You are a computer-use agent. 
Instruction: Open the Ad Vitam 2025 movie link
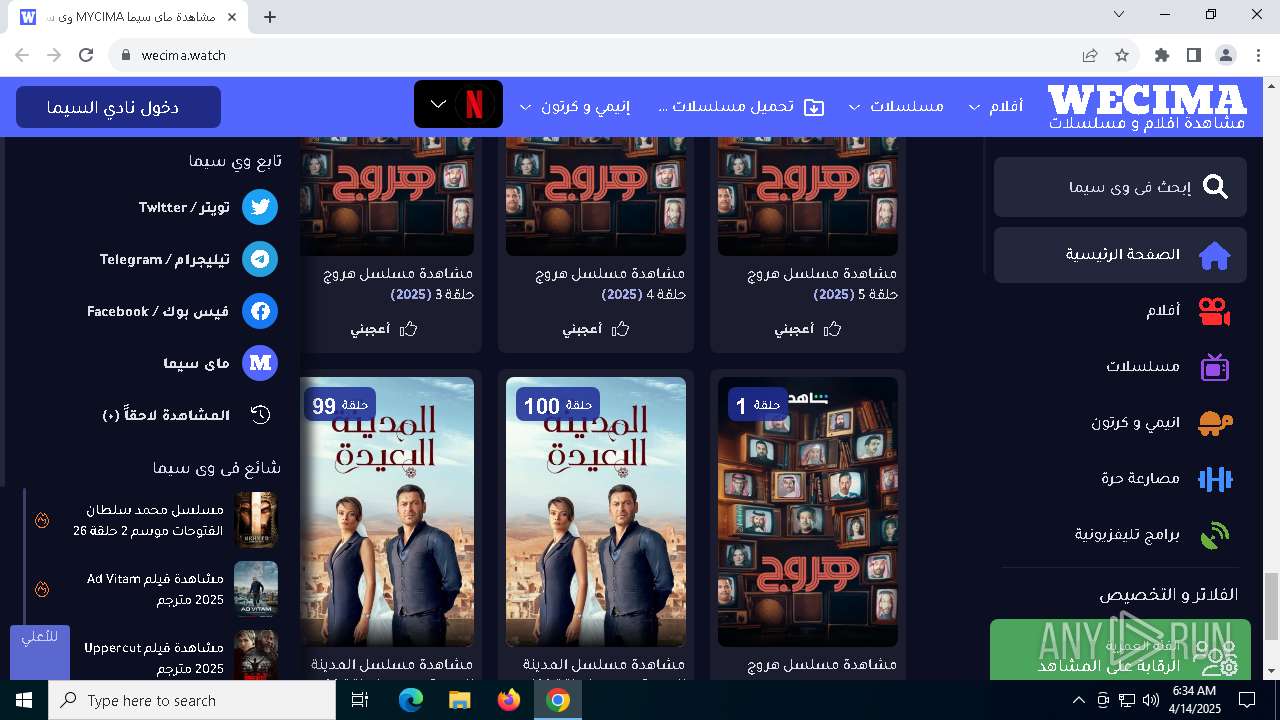(x=155, y=589)
